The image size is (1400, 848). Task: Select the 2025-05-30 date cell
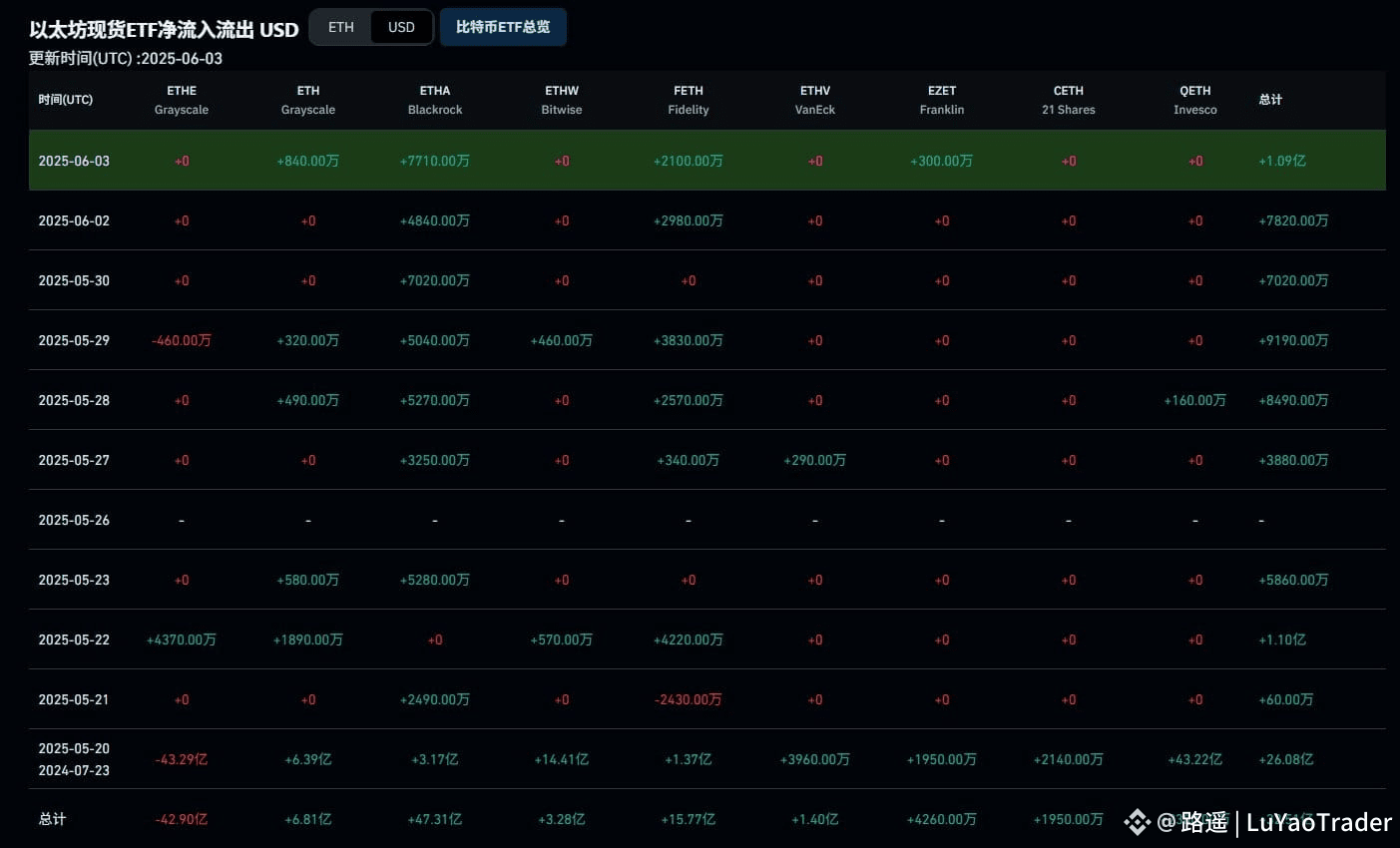74,280
